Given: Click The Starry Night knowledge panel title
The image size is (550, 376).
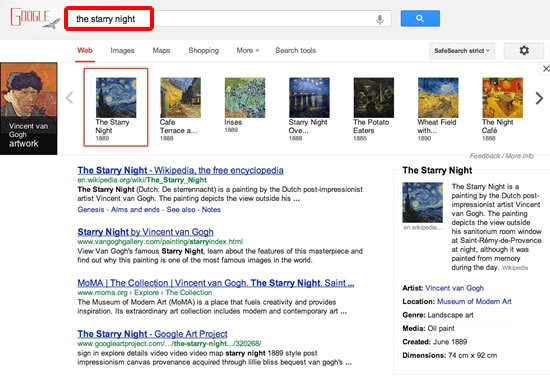Looking at the screenshot, I should click(x=437, y=170).
